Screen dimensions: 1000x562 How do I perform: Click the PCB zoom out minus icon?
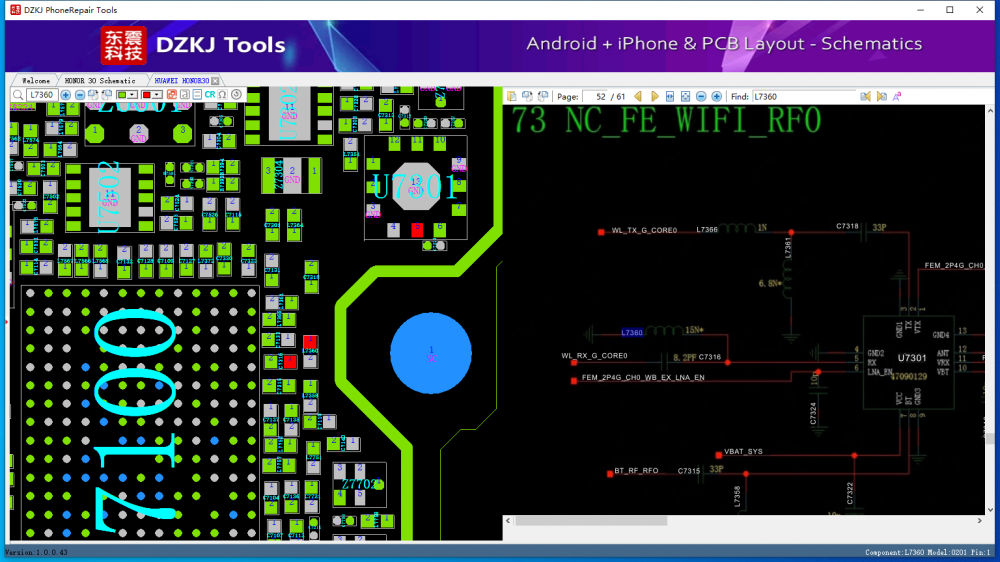80,95
